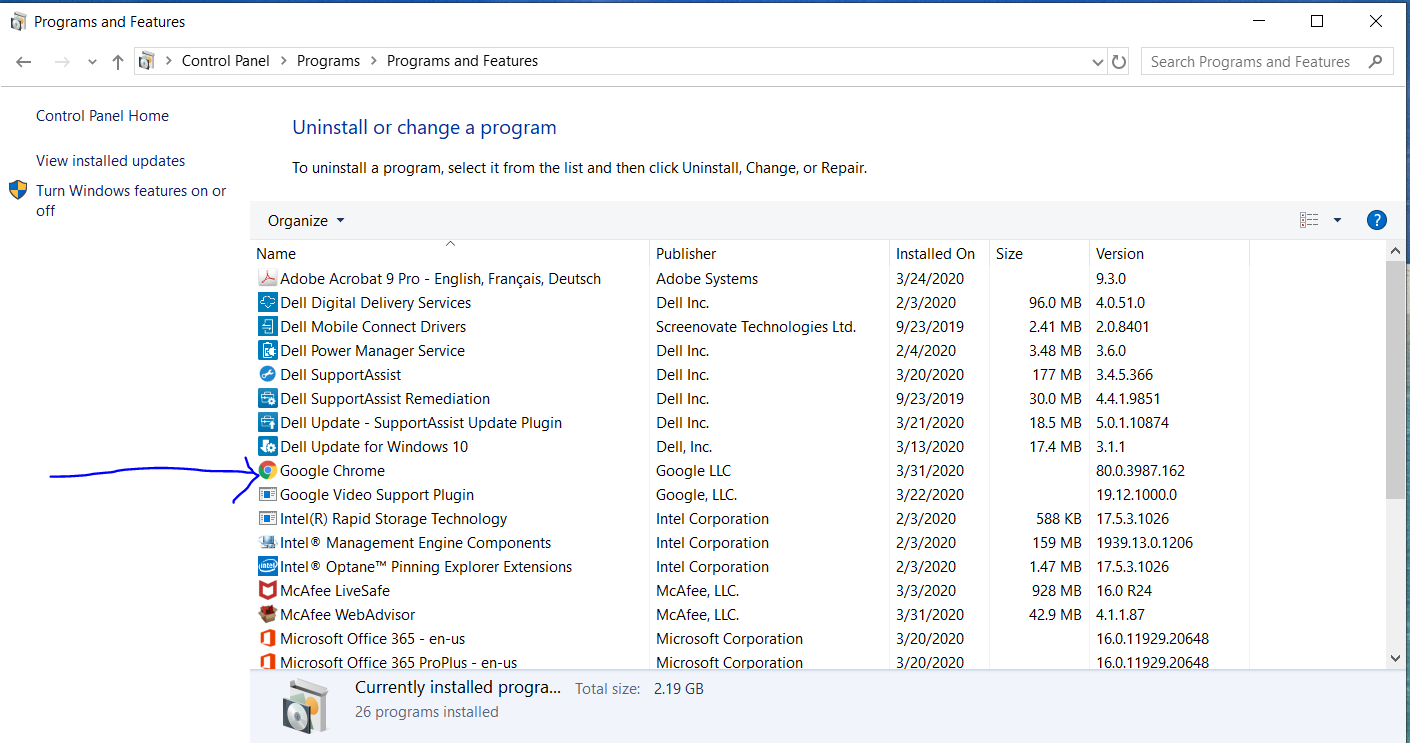This screenshot has height=743, width=1410.
Task: Click the McAfee WebAdvisor icon
Action: pyautogui.click(x=267, y=615)
